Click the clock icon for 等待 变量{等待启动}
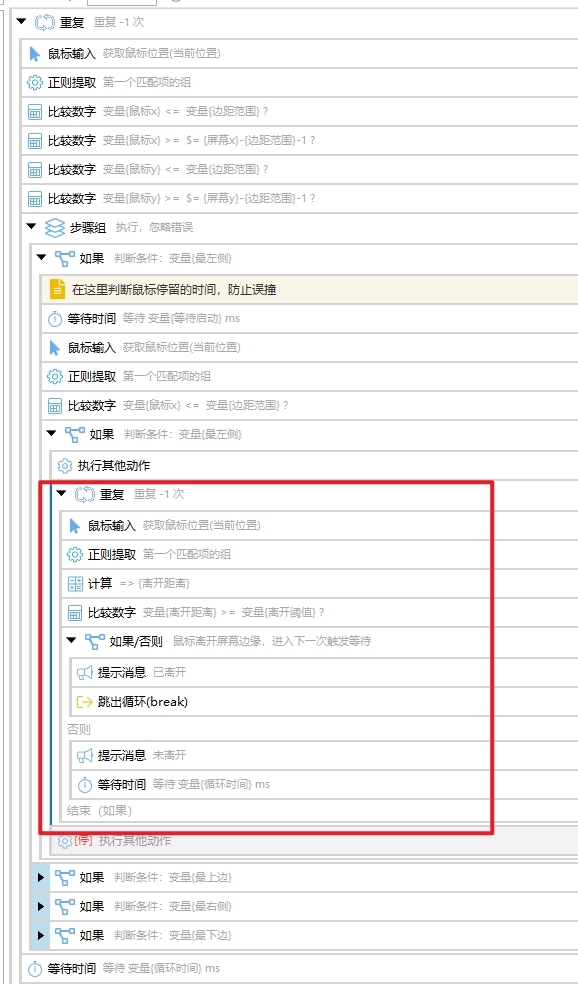This screenshot has width=578, height=984. pos(55,319)
